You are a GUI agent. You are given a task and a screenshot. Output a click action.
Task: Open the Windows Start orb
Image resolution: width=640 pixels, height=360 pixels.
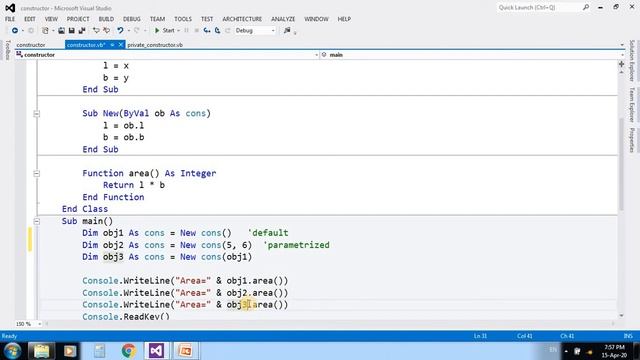[13, 351]
